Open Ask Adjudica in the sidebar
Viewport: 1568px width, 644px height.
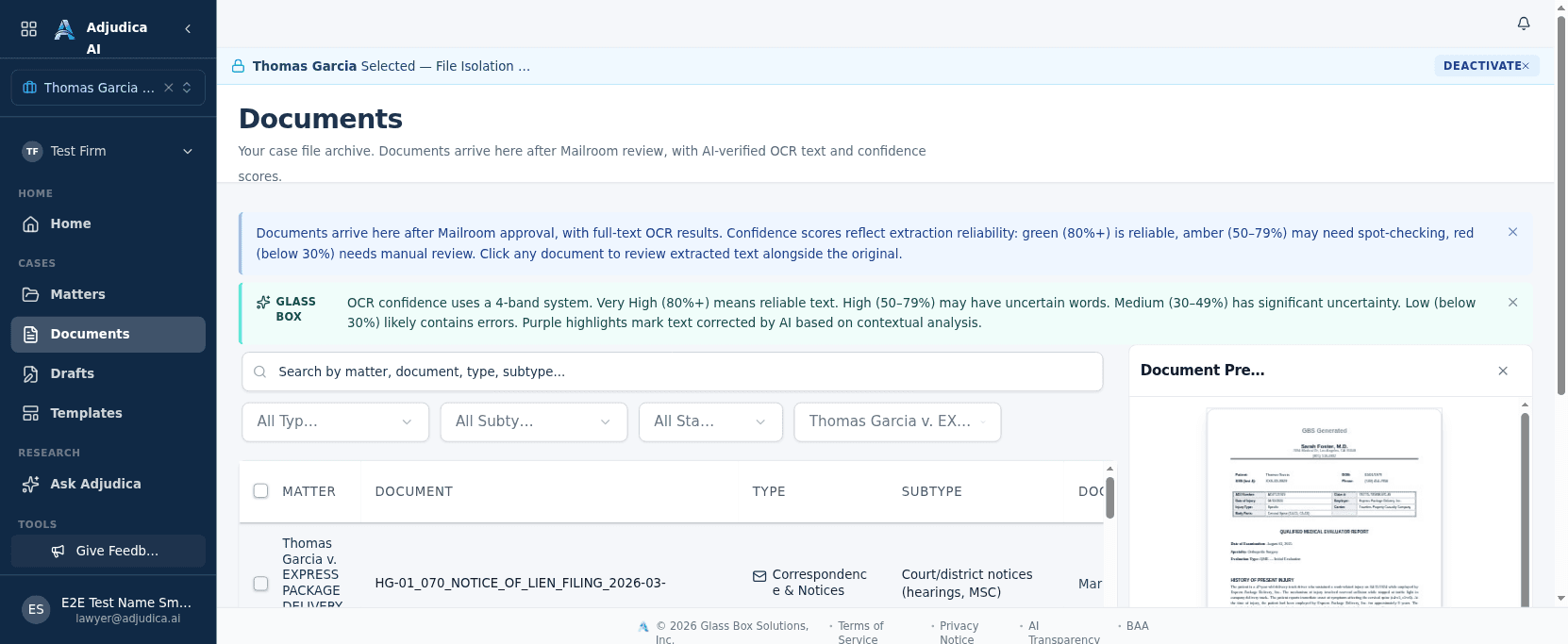[x=108, y=484]
